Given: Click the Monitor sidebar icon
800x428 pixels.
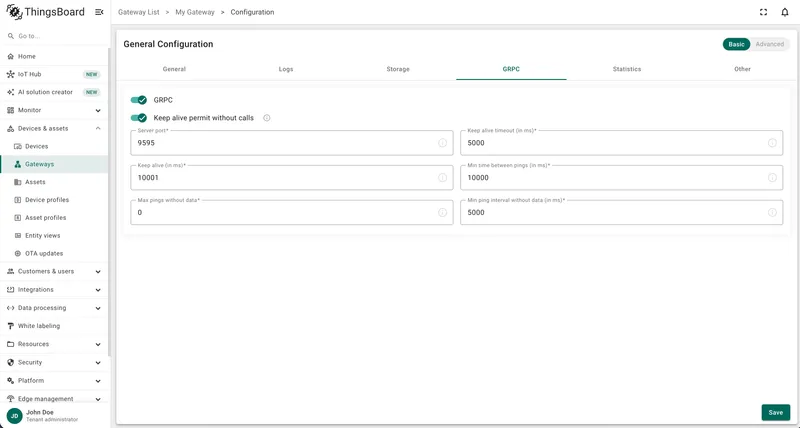Looking at the screenshot, I should click(x=11, y=110).
